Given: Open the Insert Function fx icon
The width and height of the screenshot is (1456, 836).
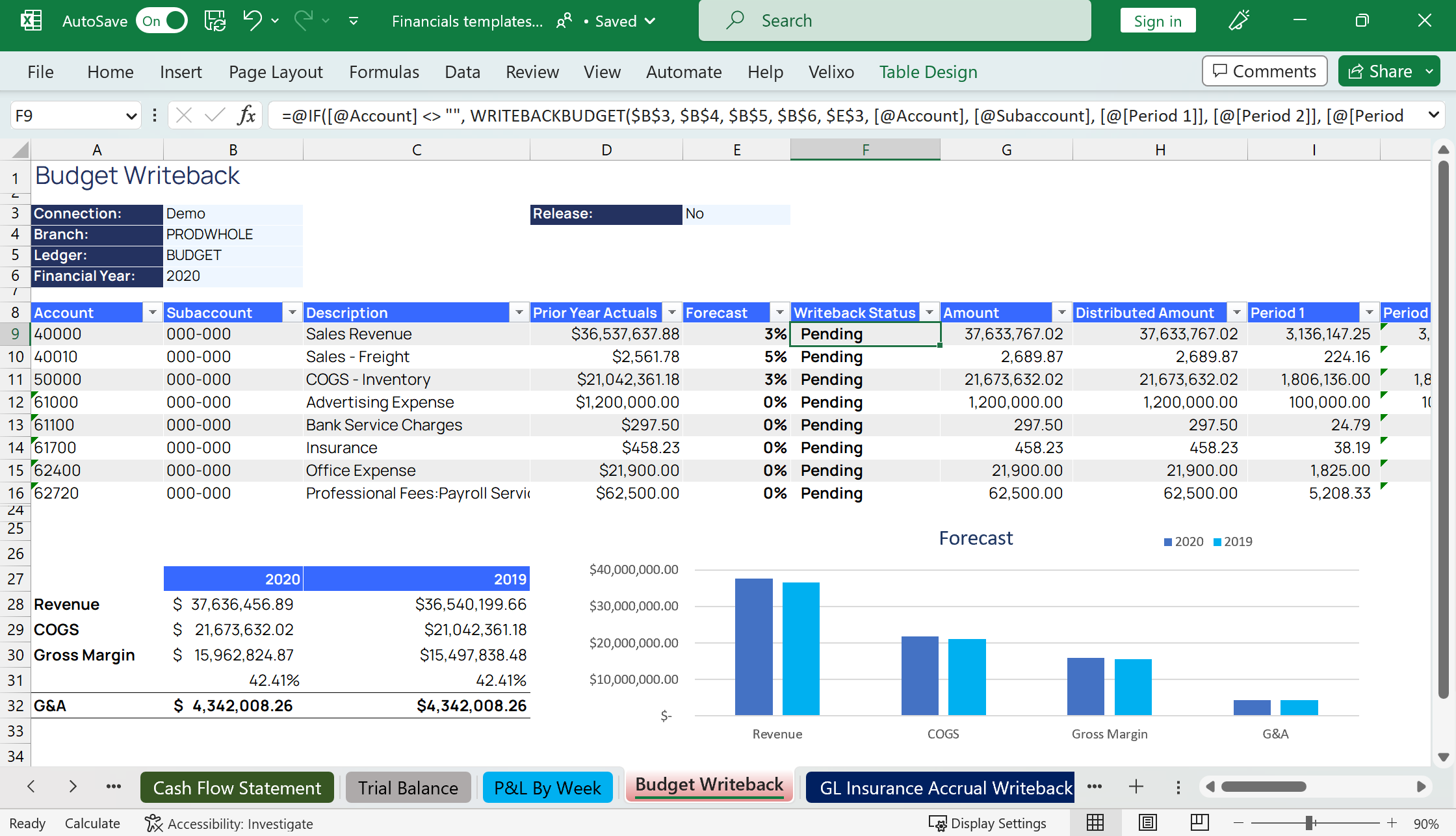Looking at the screenshot, I should (247, 116).
